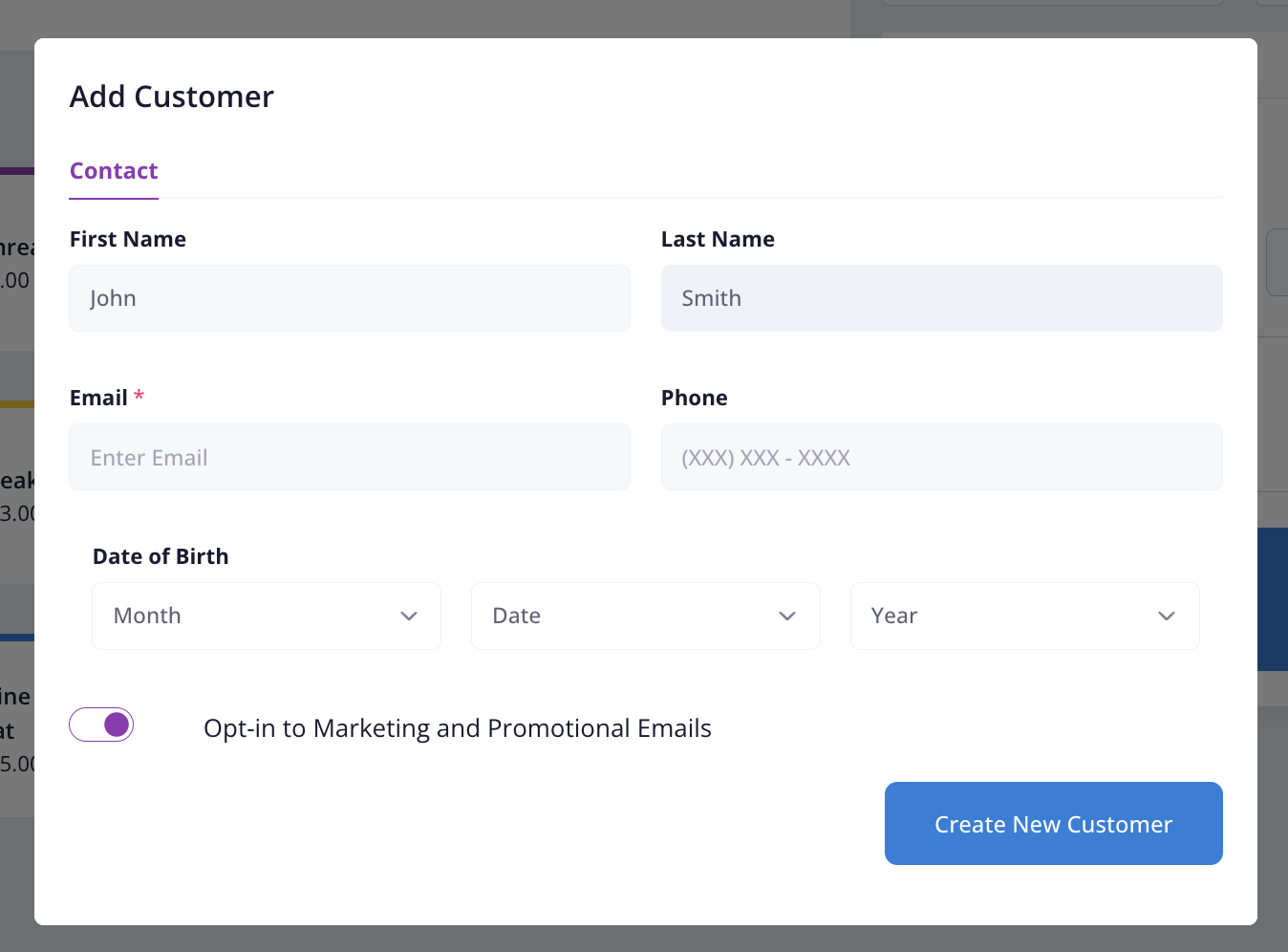Disable the marketing emails opt-in toggle
This screenshot has width=1288, height=952.
(x=101, y=725)
